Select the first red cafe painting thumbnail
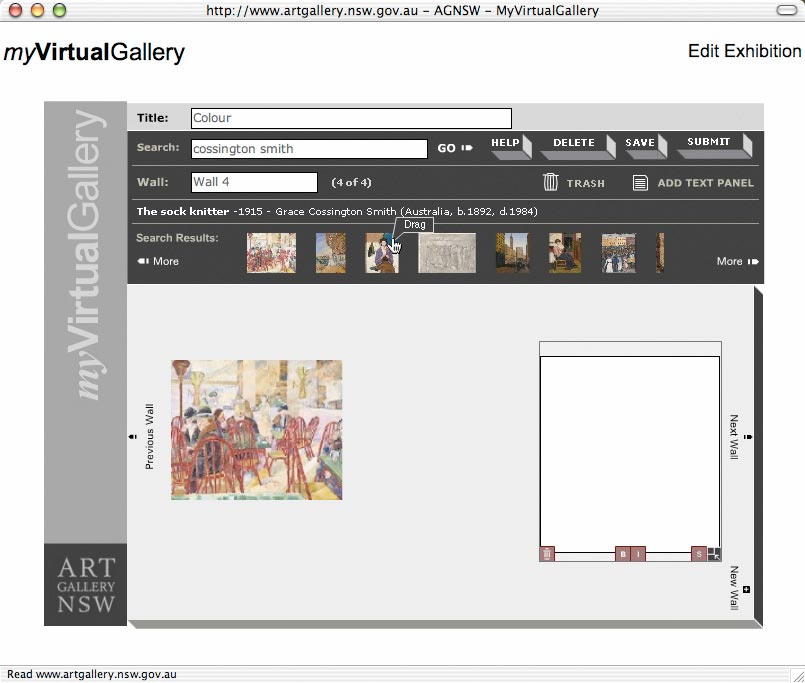 point(271,253)
